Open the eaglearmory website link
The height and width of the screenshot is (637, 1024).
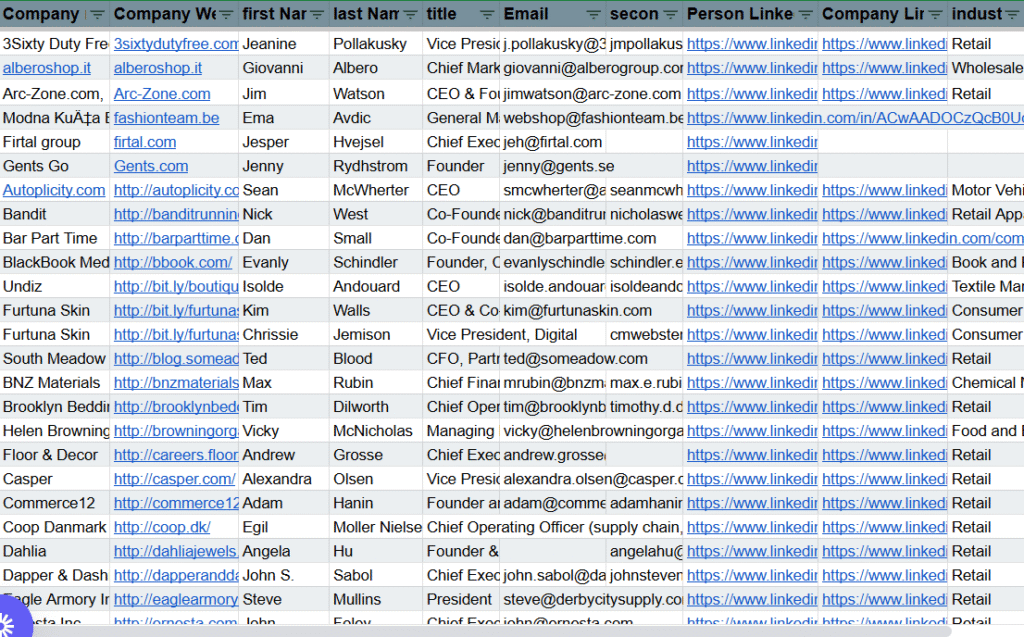(176, 600)
